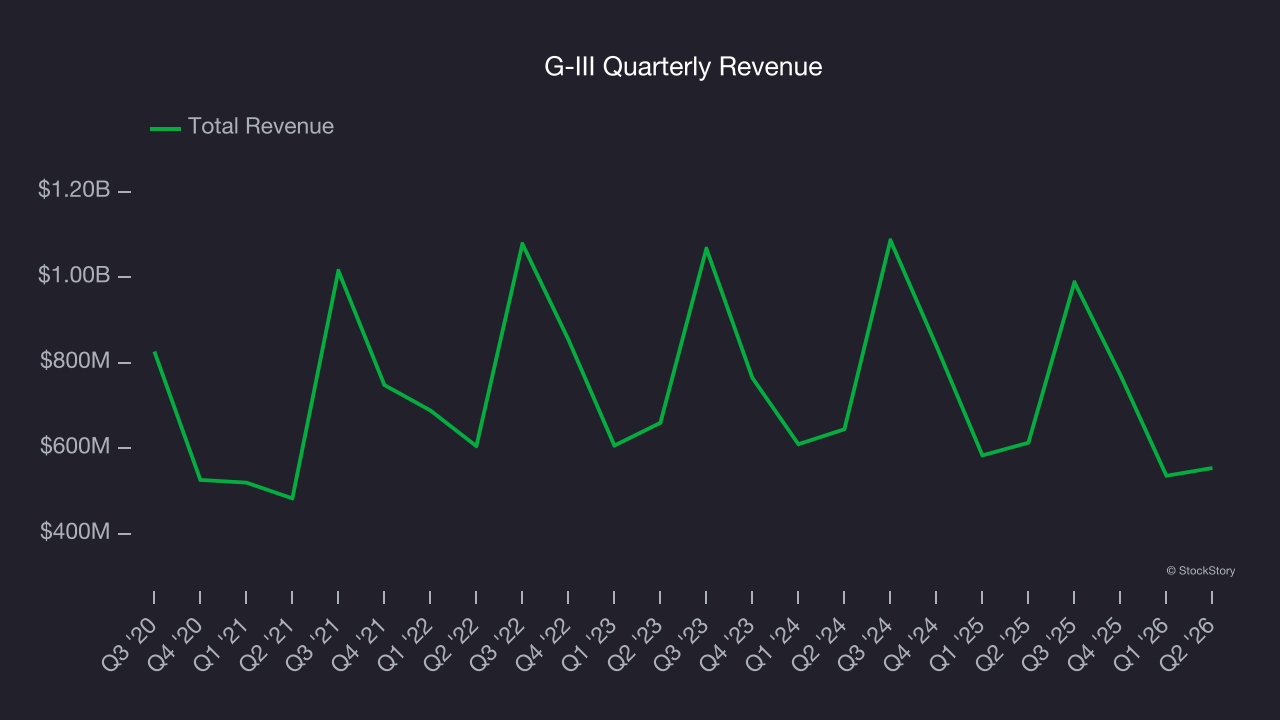Click the 'Total Revenue' legend label
This screenshot has width=1280, height=720.
coord(261,126)
